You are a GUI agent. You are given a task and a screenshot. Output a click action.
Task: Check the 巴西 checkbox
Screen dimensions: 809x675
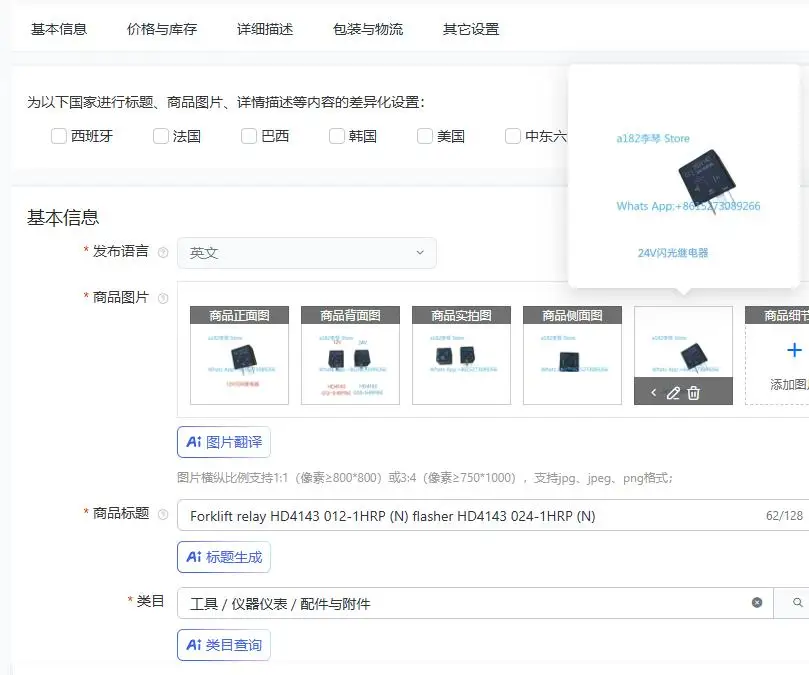point(249,136)
